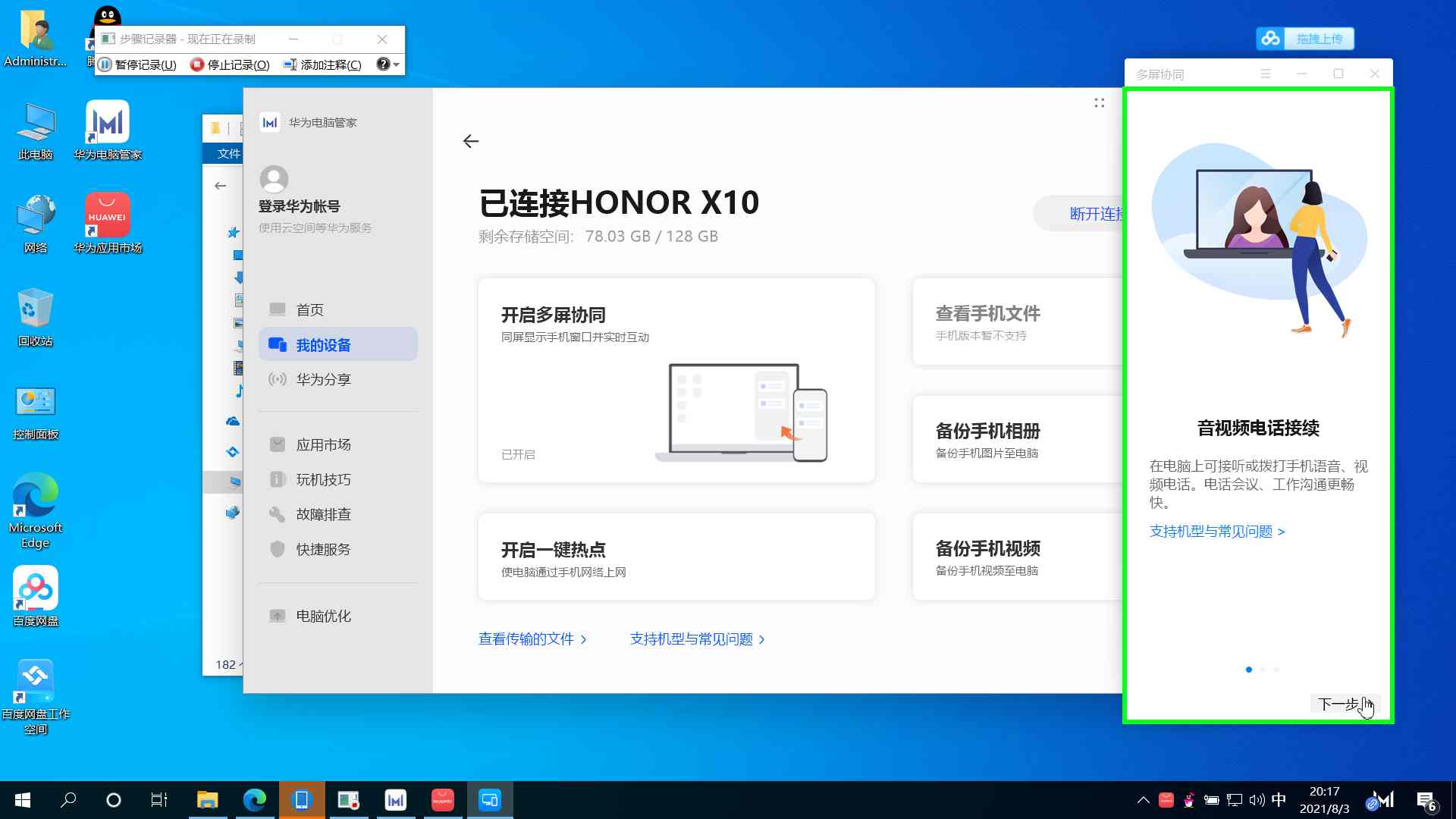Toggle the 开启多屏协同 card
Viewport: 1456px width, 819px height.
(676, 379)
